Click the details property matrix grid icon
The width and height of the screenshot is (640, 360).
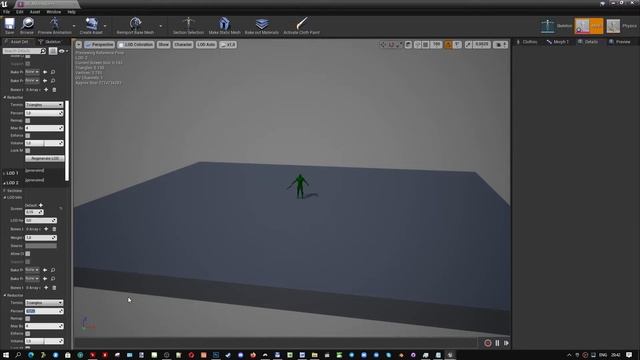[x=53, y=51]
